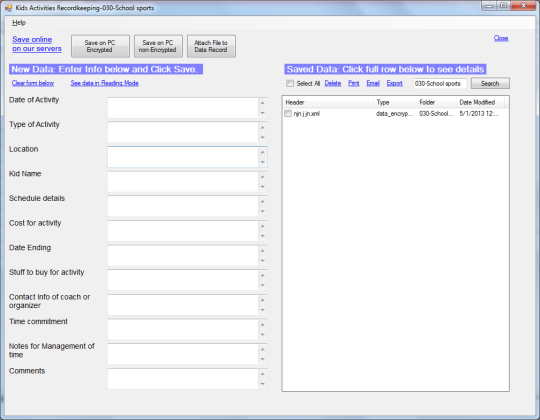The height and width of the screenshot is (420, 540).
Task: Click scroll up arrow of Stuff to buy field
Action: [263, 275]
